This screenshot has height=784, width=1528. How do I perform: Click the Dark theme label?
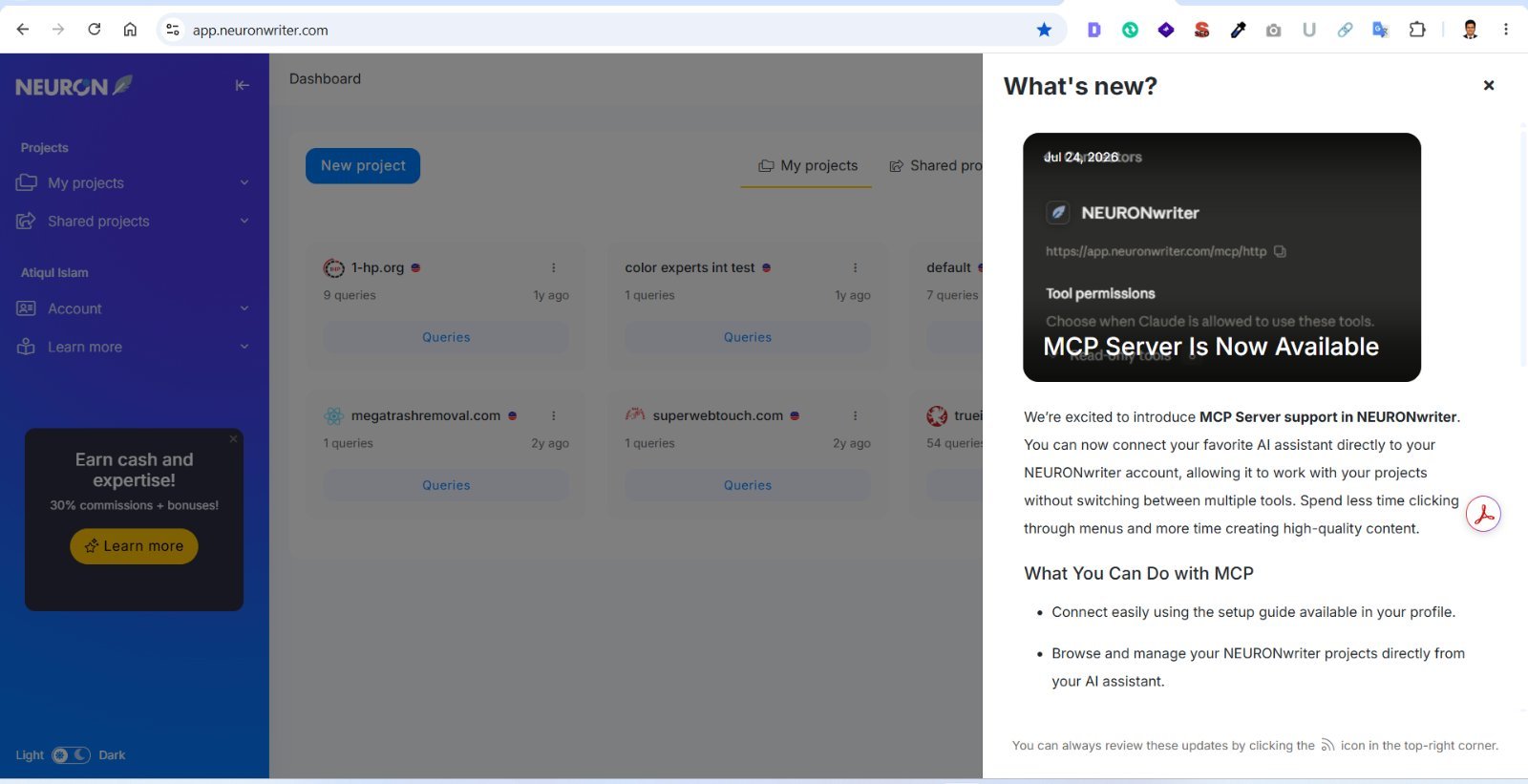112,754
